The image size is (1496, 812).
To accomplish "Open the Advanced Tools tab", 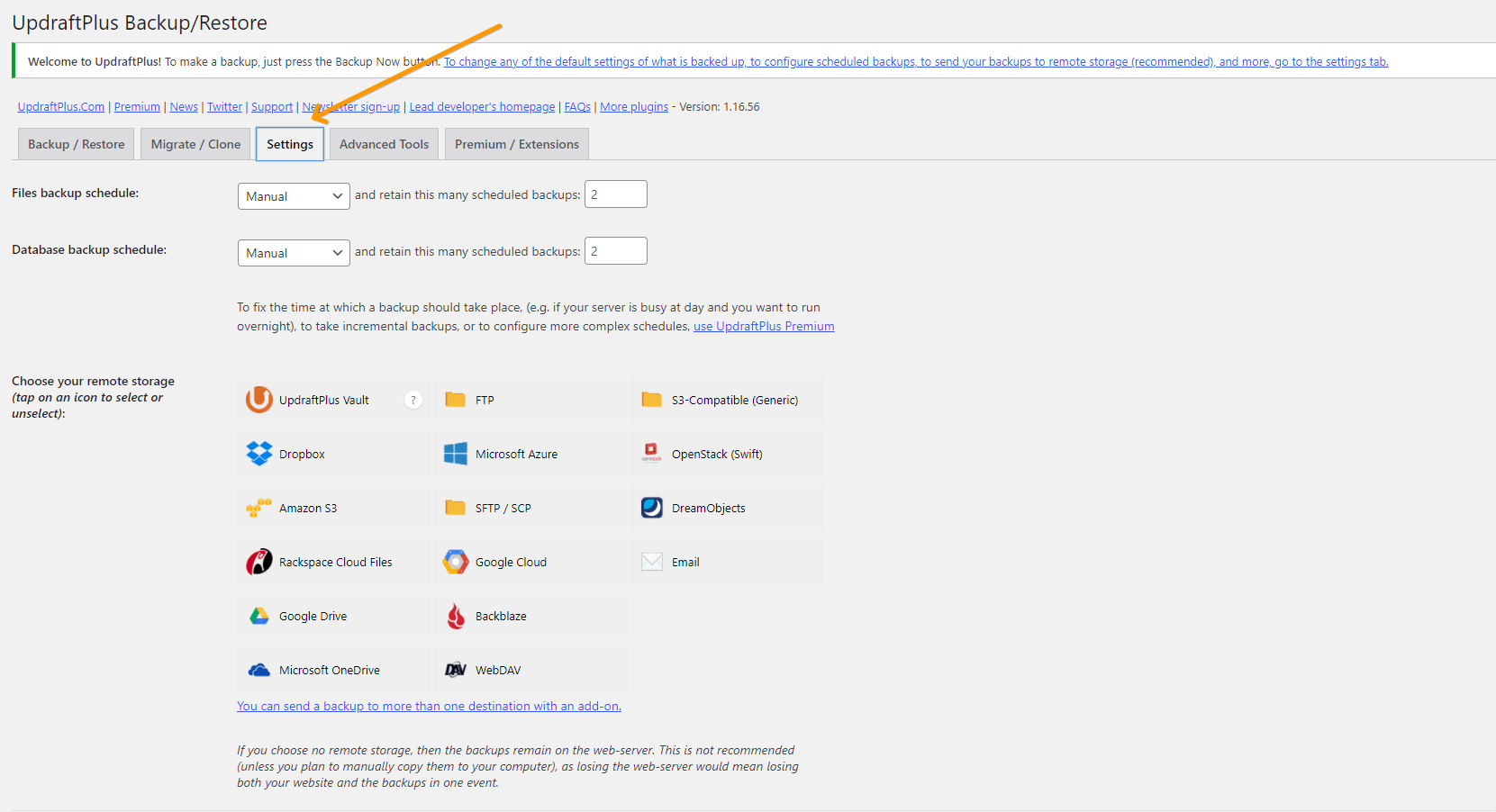I will click(384, 144).
